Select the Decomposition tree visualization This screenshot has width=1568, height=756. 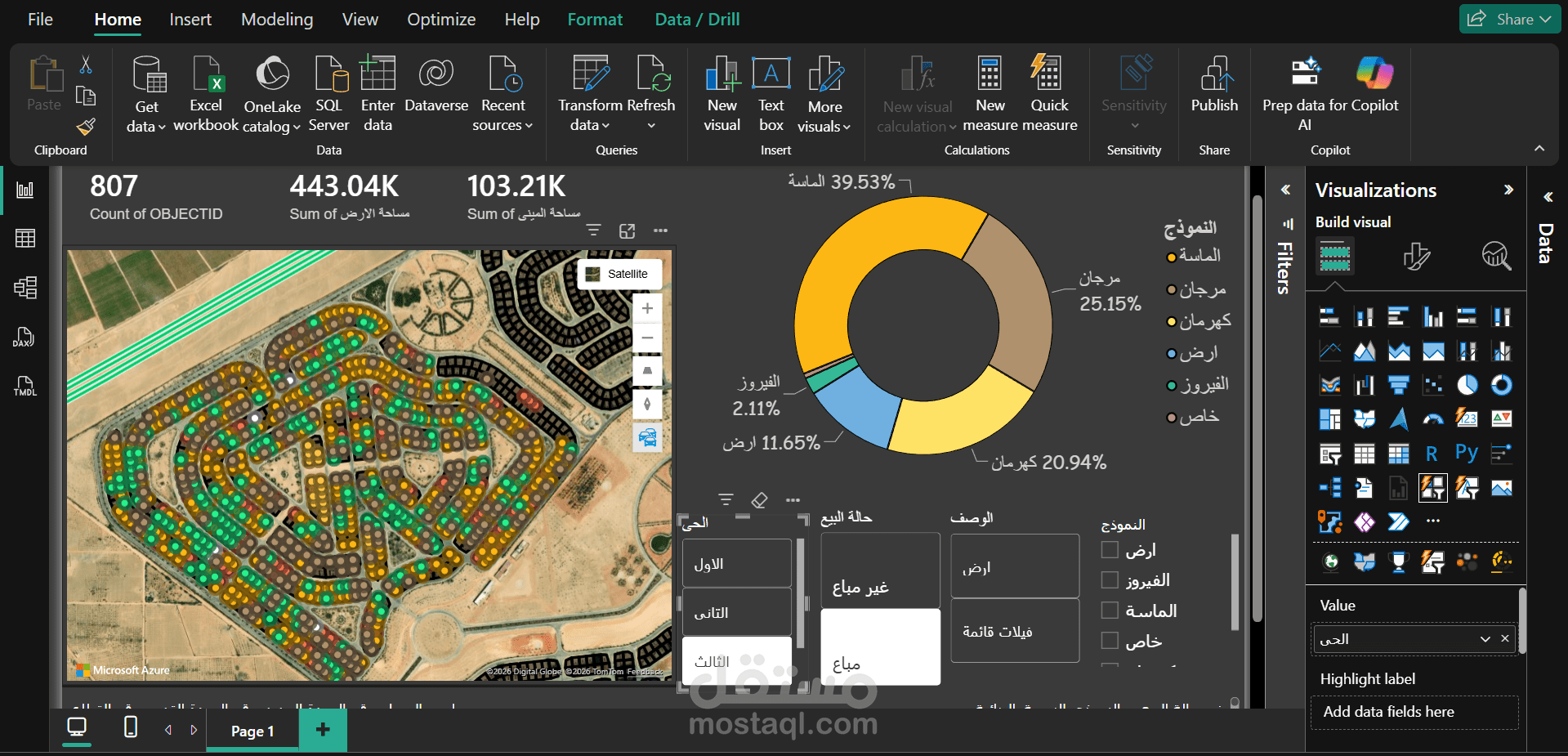1329,488
